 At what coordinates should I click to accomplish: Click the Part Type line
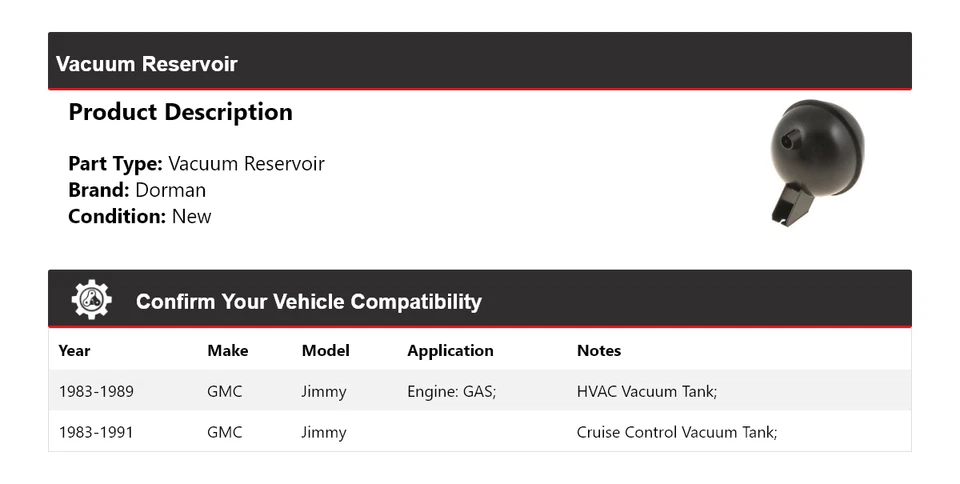(196, 164)
